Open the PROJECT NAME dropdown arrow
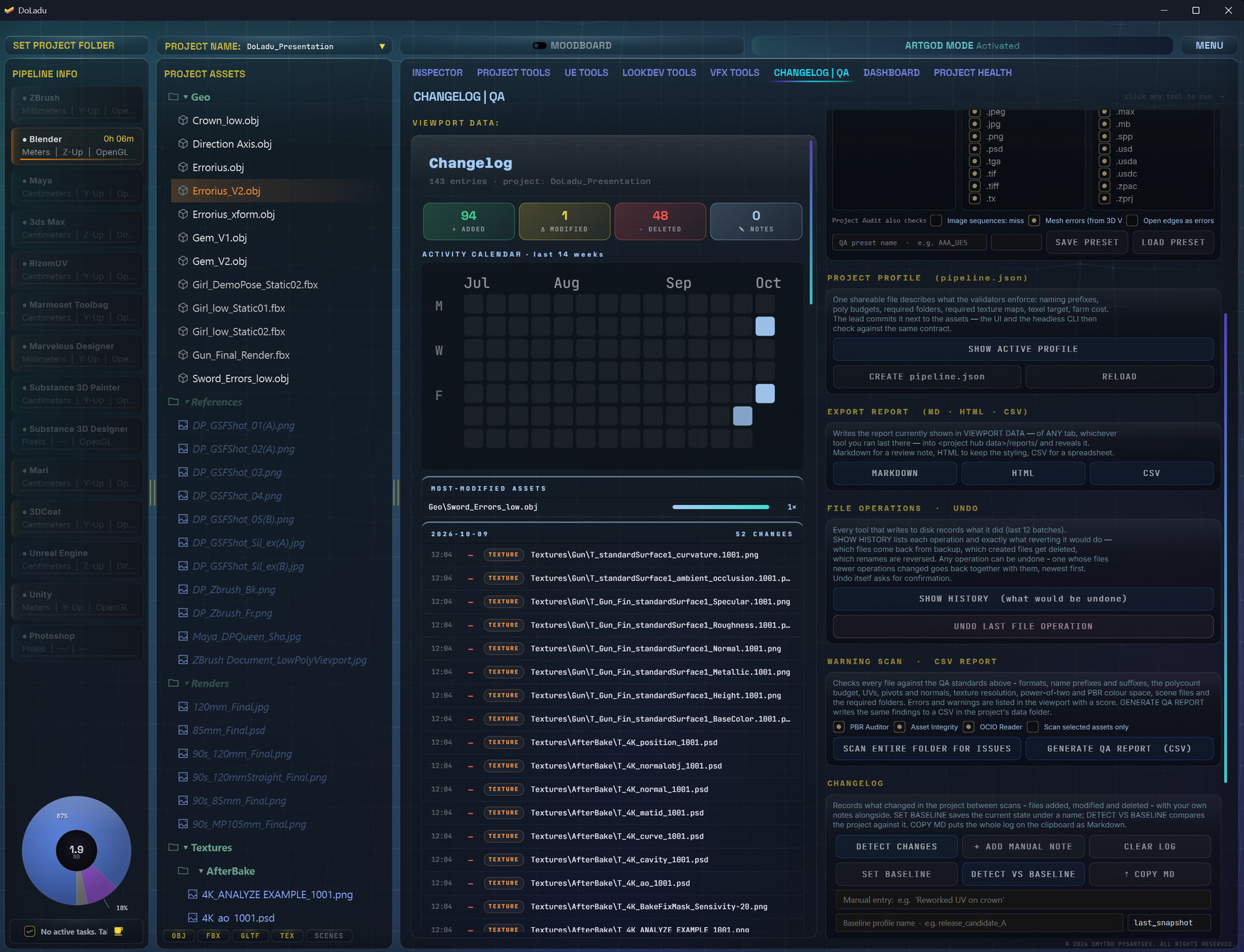 pyautogui.click(x=382, y=46)
